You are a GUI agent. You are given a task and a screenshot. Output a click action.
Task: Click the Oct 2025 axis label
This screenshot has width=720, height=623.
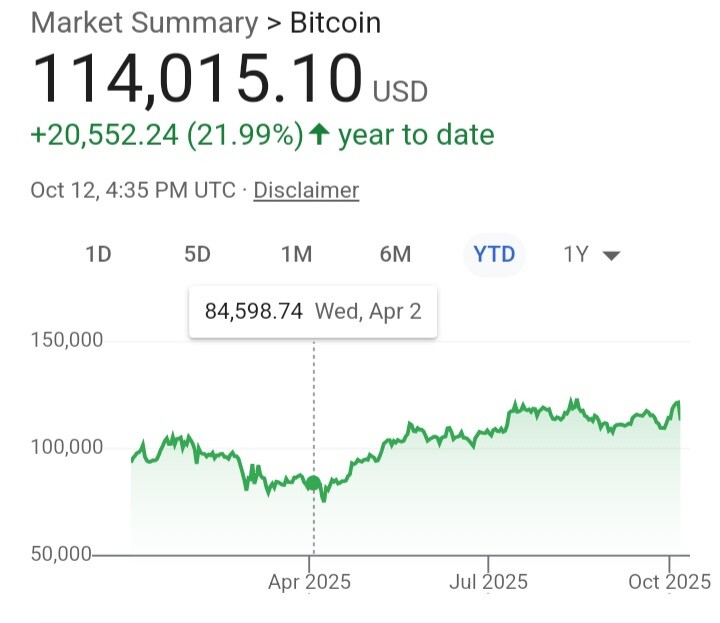coord(669,582)
